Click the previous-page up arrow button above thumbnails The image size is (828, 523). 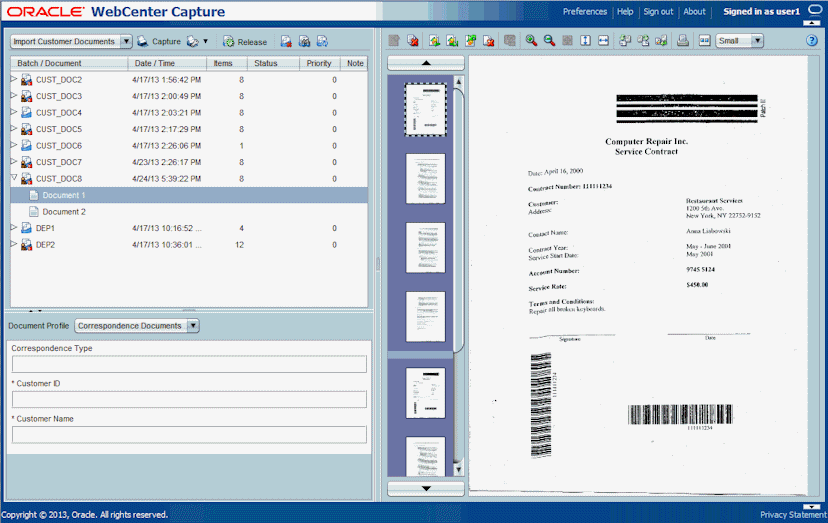pyautogui.click(x=426, y=63)
